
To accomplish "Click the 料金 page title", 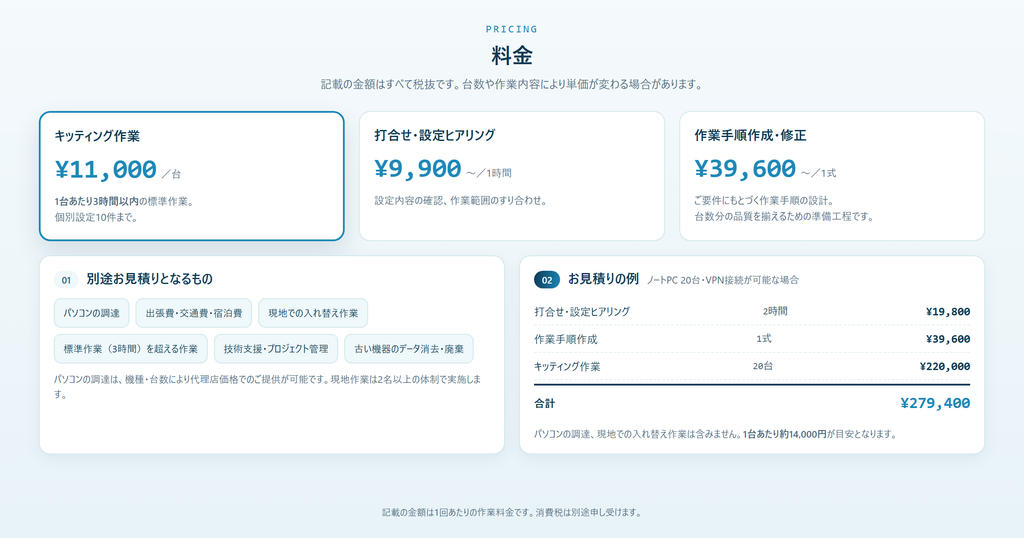I will click(x=512, y=55).
